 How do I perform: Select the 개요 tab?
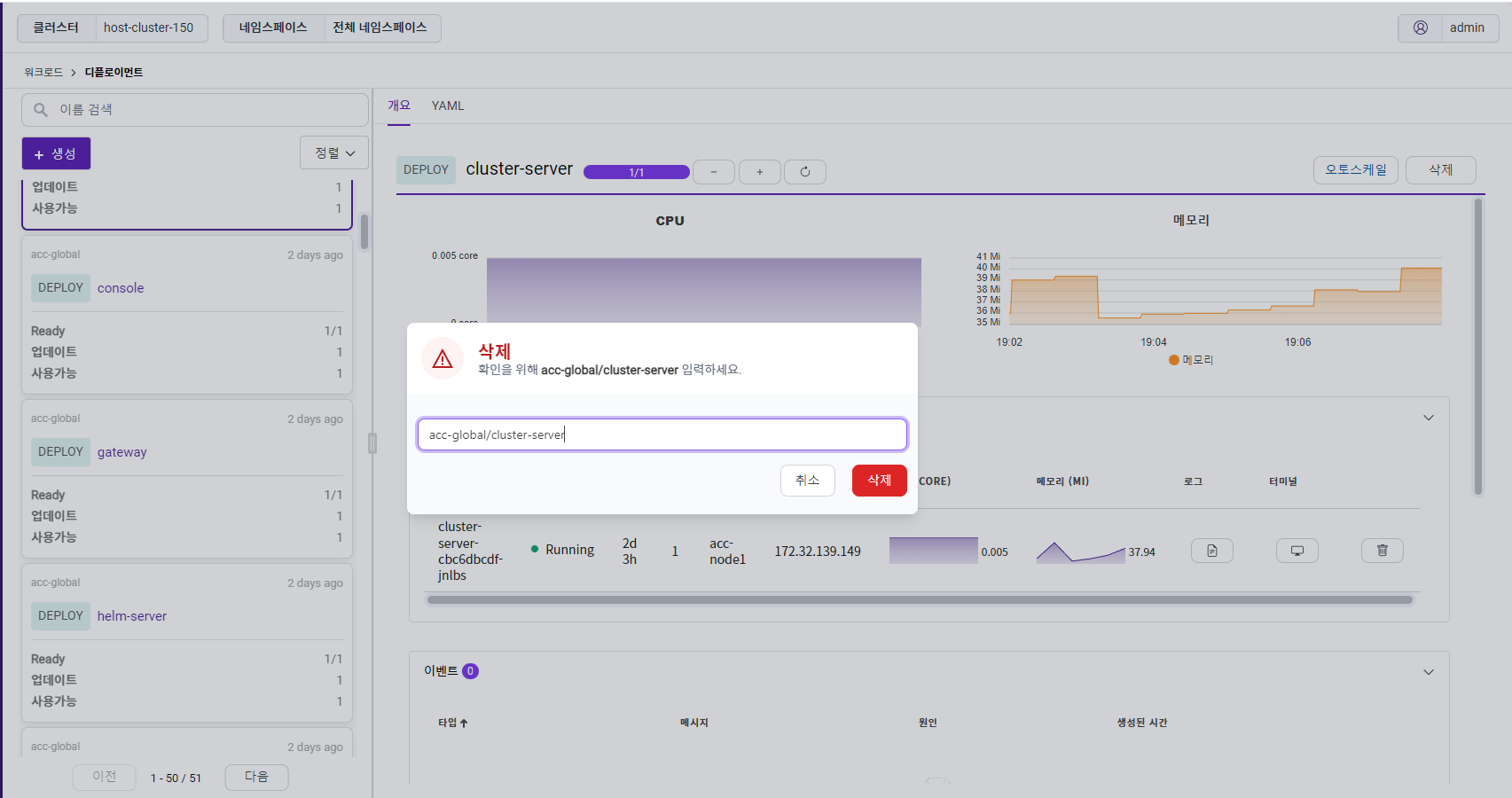[x=399, y=106]
